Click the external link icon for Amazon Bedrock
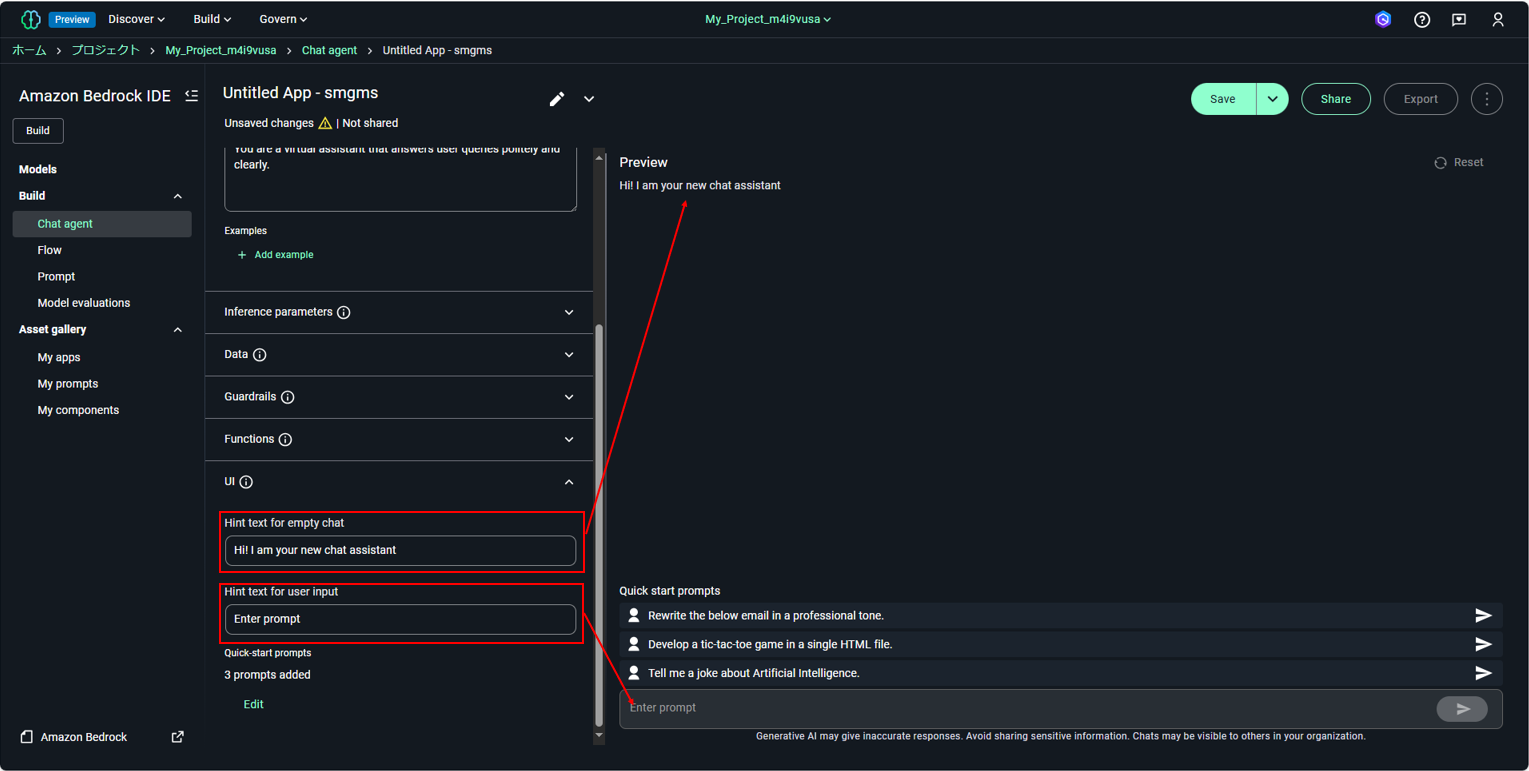This screenshot has width=1529, height=771. coord(177,737)
